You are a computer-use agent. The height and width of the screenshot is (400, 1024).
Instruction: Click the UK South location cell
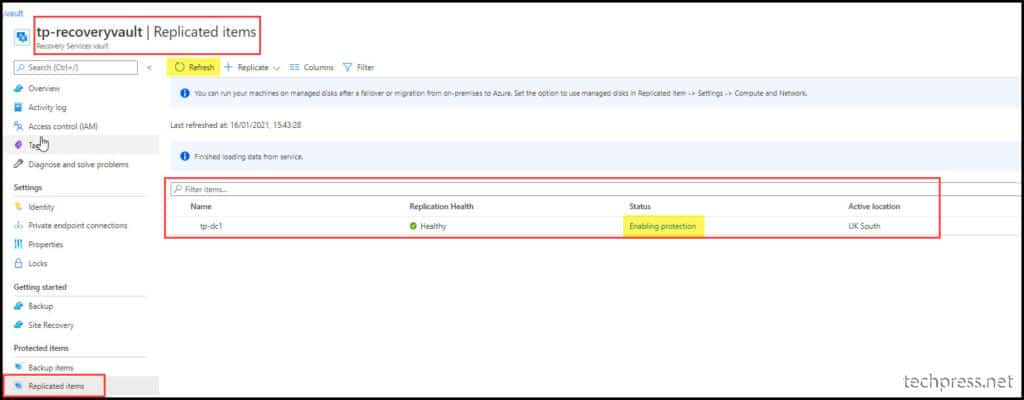click(864, 226)
